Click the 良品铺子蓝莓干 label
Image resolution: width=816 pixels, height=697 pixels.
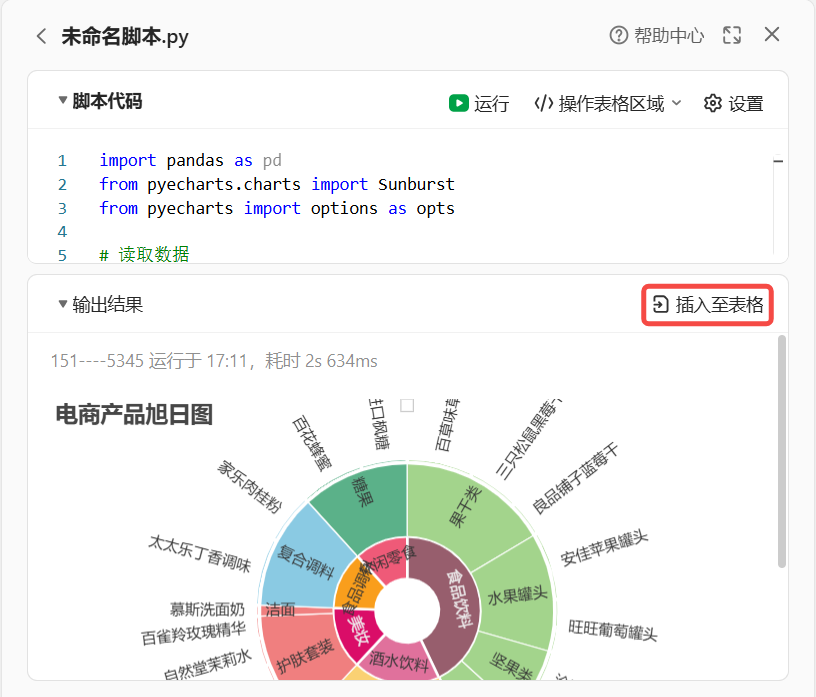coord(575,478)
